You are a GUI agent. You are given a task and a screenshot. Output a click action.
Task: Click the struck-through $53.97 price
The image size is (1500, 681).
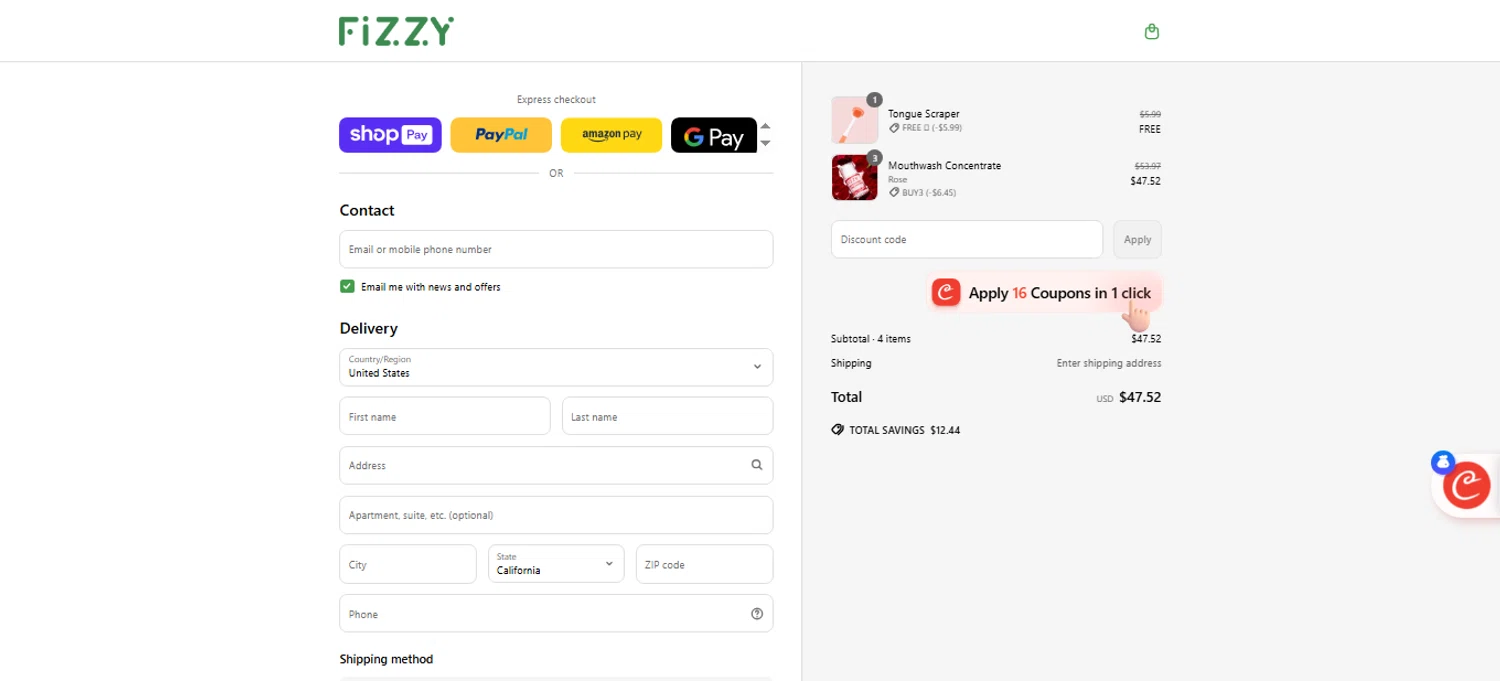coord(1147,166)
